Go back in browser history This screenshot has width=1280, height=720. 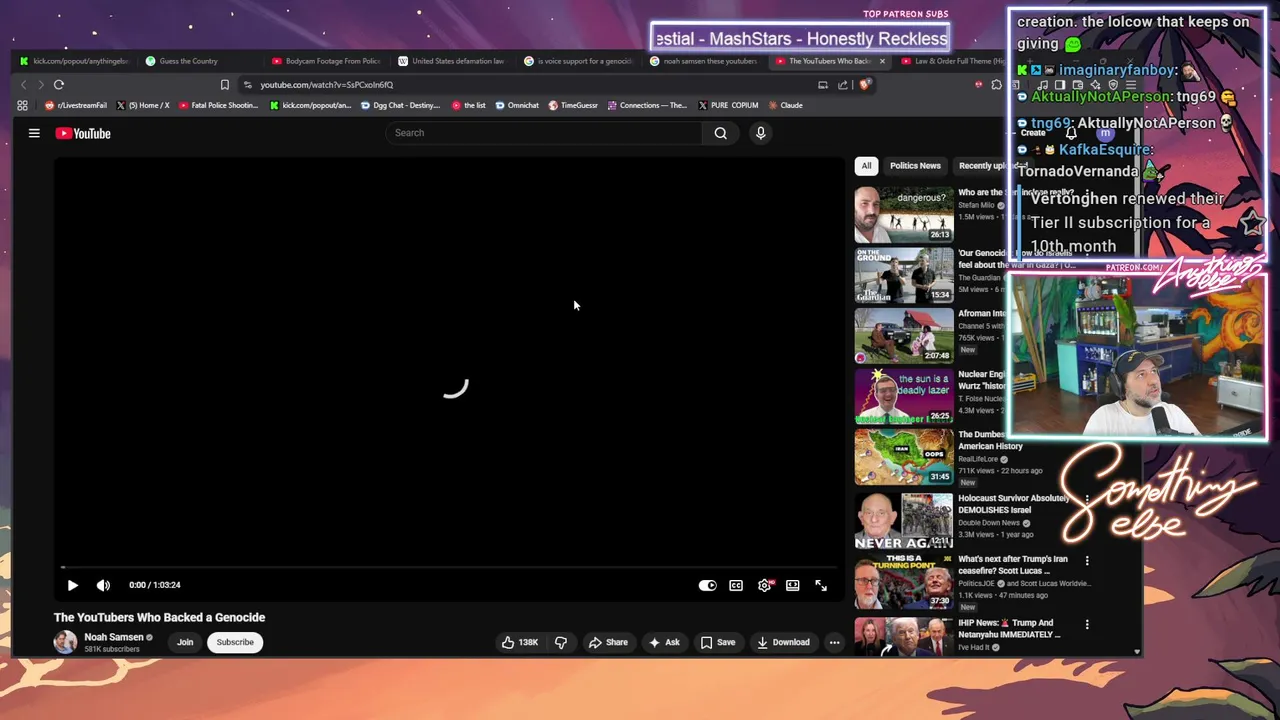click(24, 85)
